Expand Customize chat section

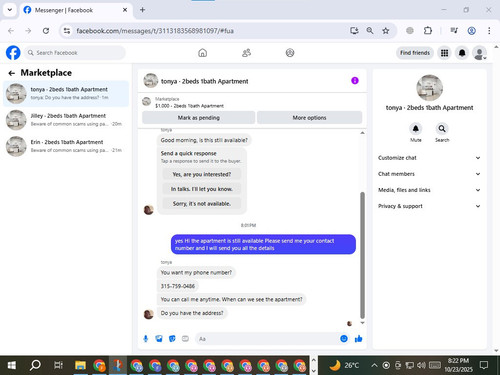(429, 158)
